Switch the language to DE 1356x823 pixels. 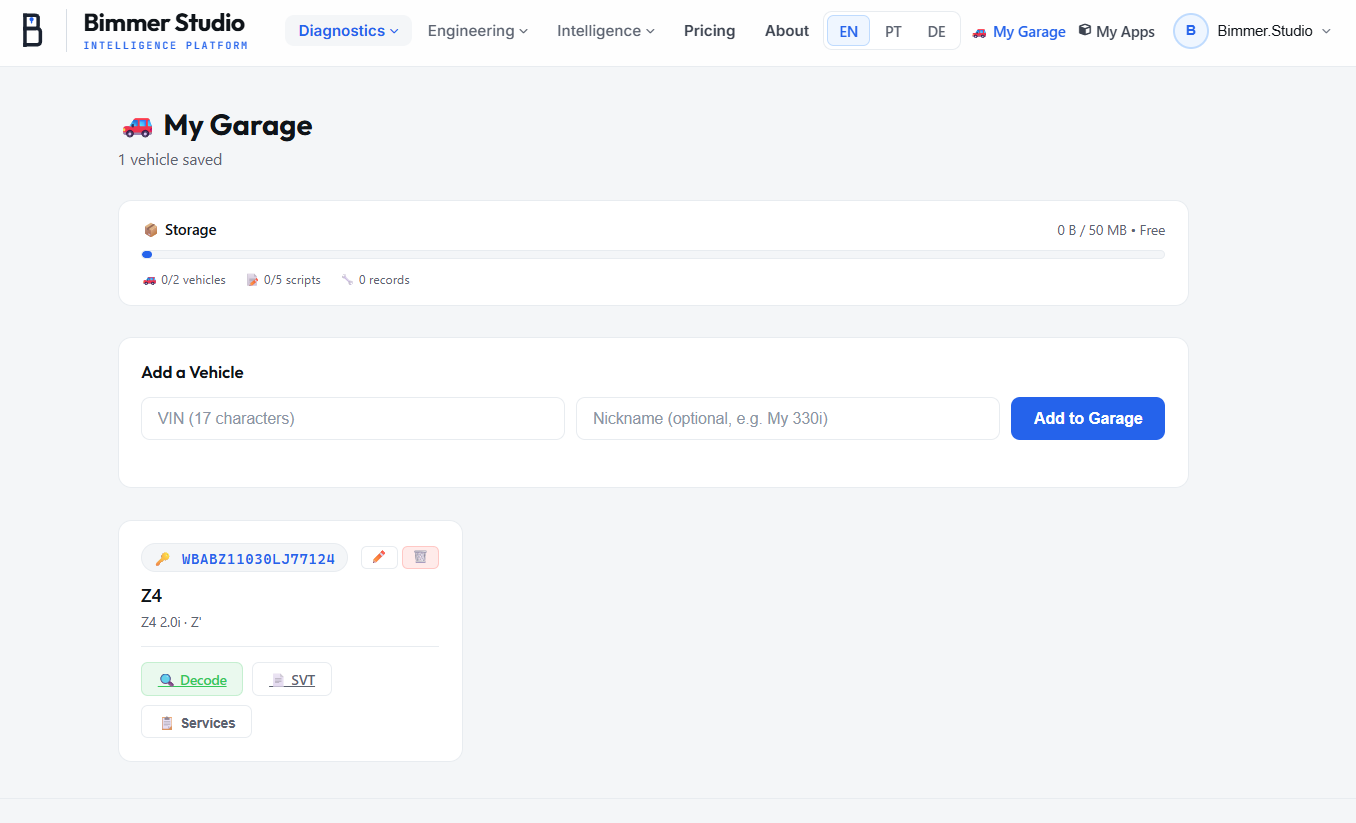(x=936, y=31)
